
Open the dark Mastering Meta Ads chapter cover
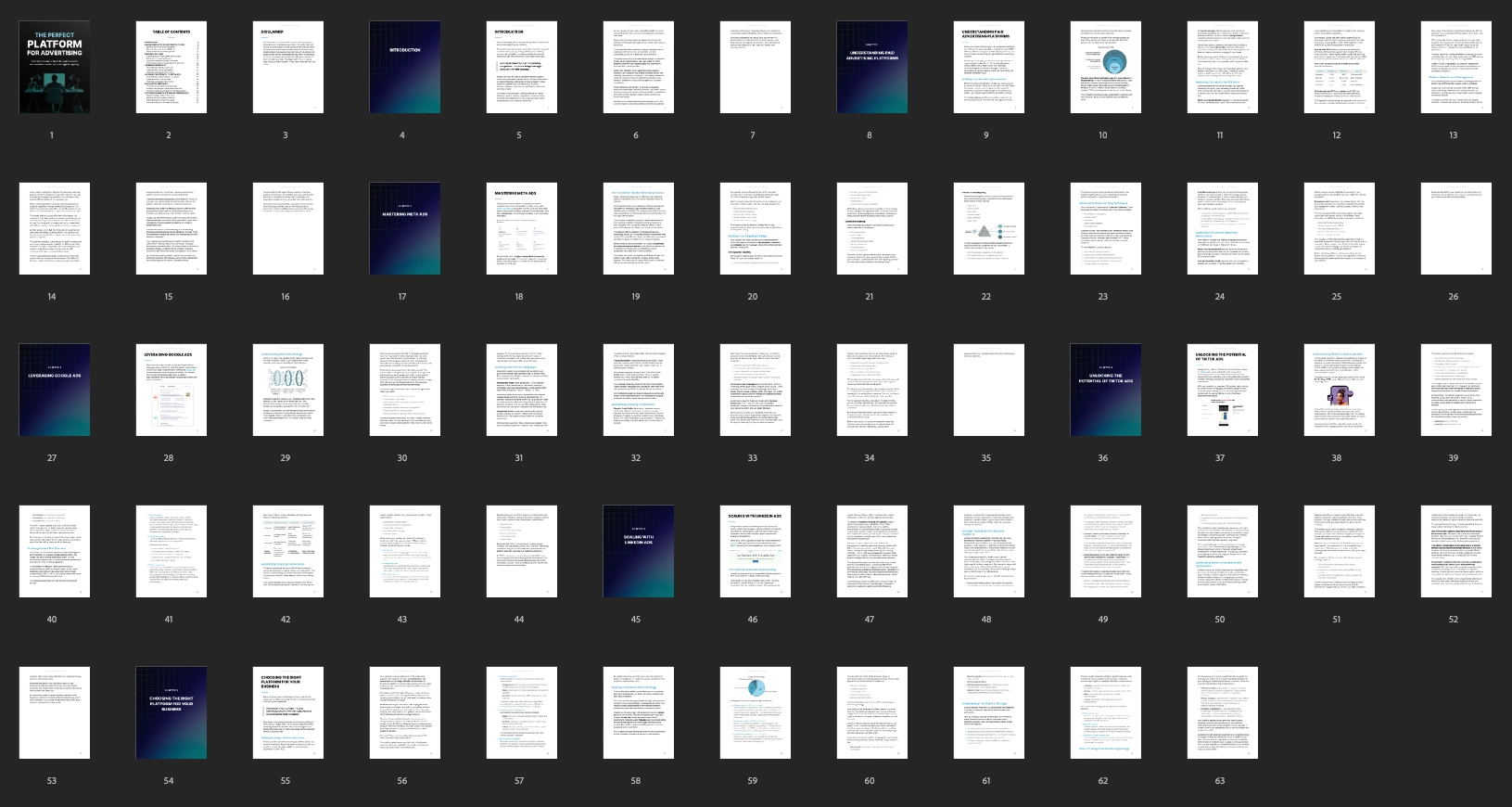(405, 228)
